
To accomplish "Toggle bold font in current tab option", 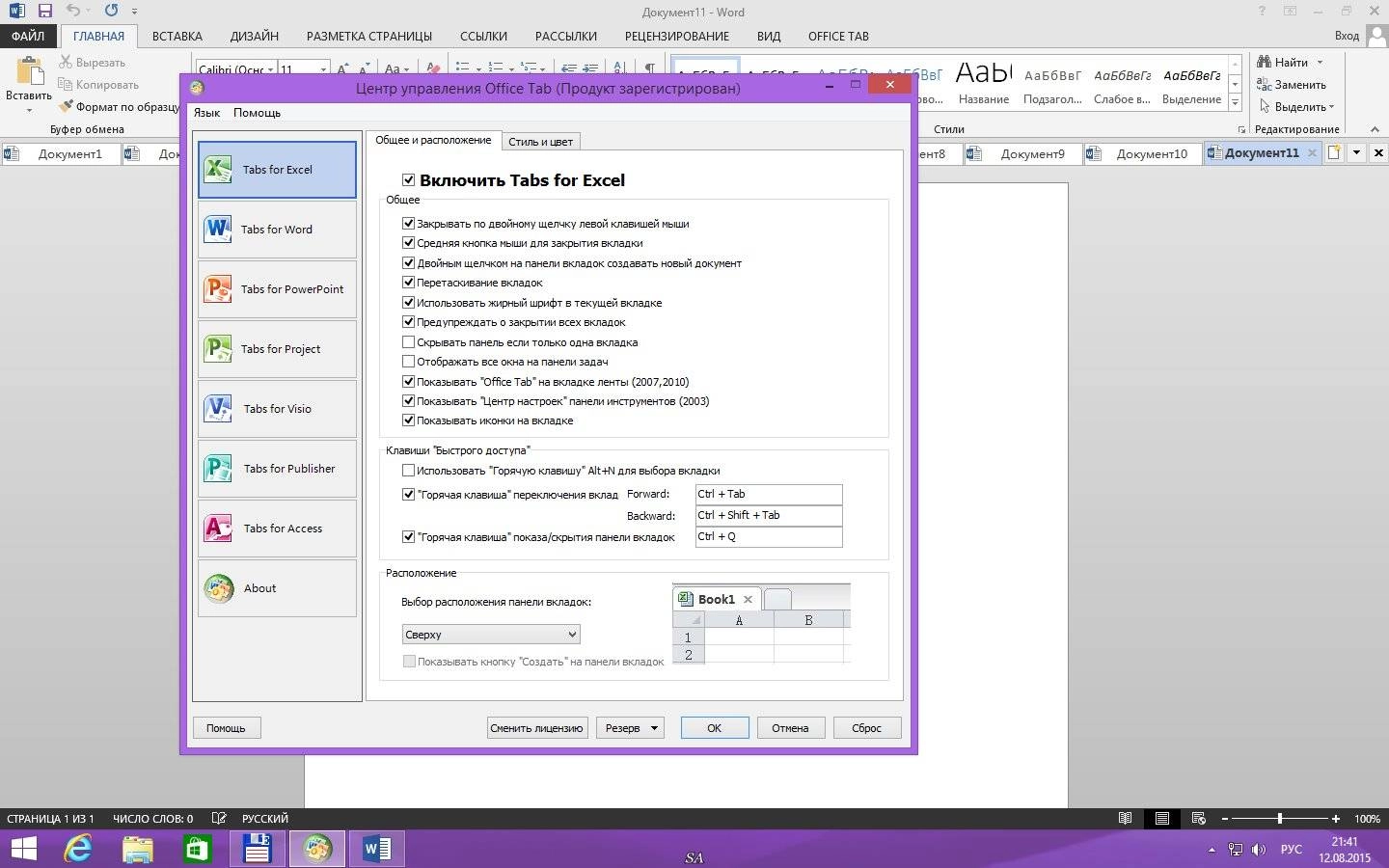I will pos(408,303).
